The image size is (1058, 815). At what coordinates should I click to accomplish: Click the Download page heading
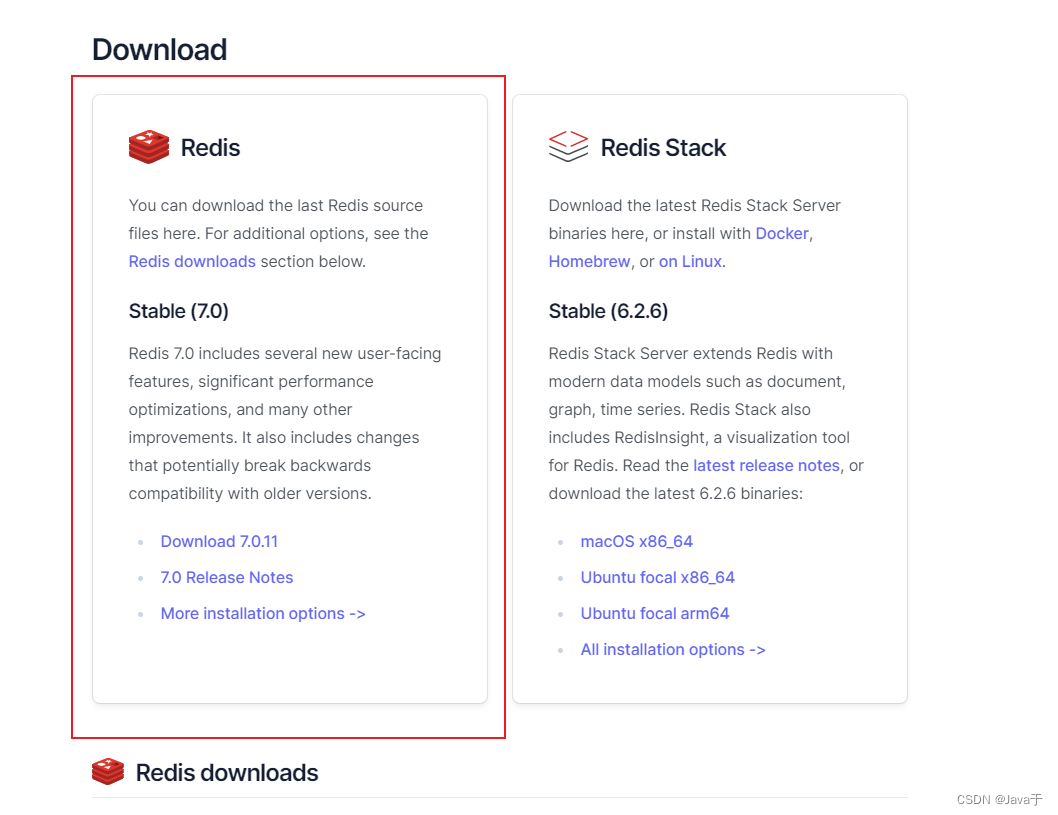158,48
